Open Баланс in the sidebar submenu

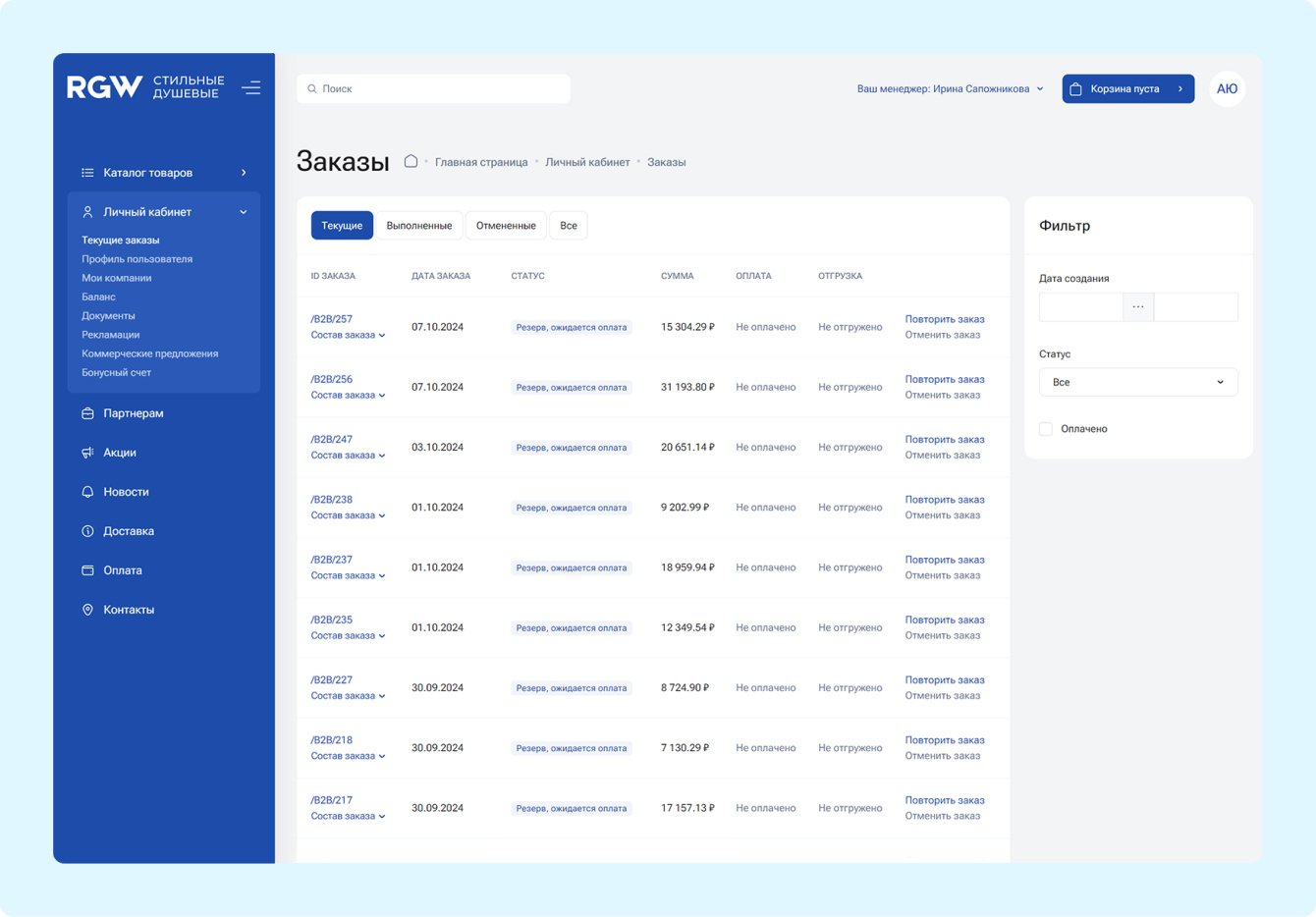pyautogui.click(x=98, y=297)
